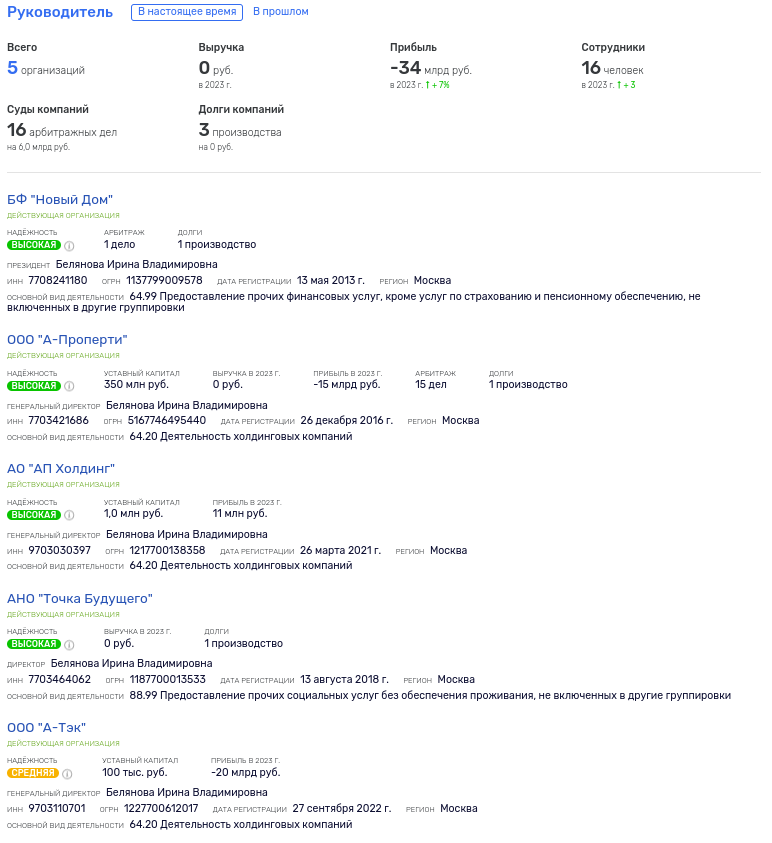
Task: Click director name under АНО "Точка Будущего"
Action: coord(132,663)
